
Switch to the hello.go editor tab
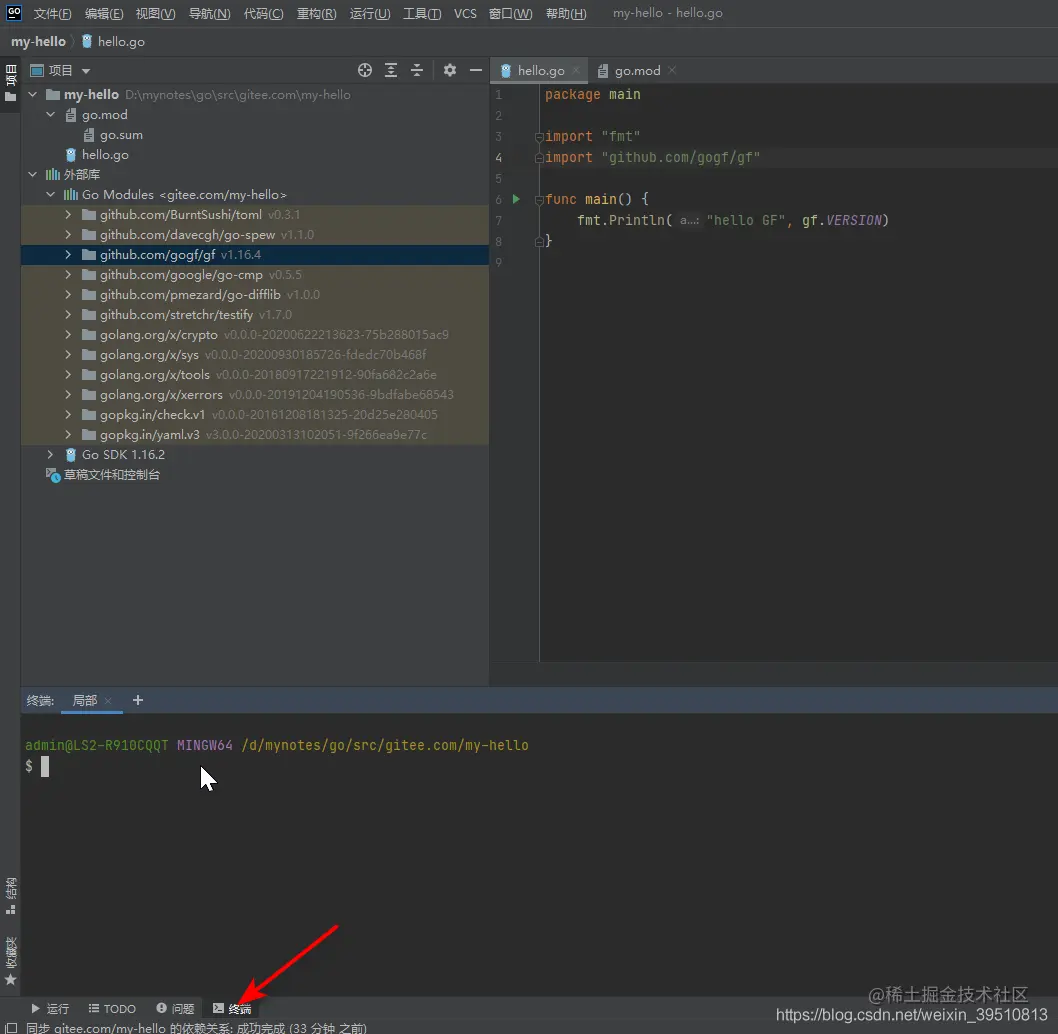pyautogui.click(x=540, y=70)
